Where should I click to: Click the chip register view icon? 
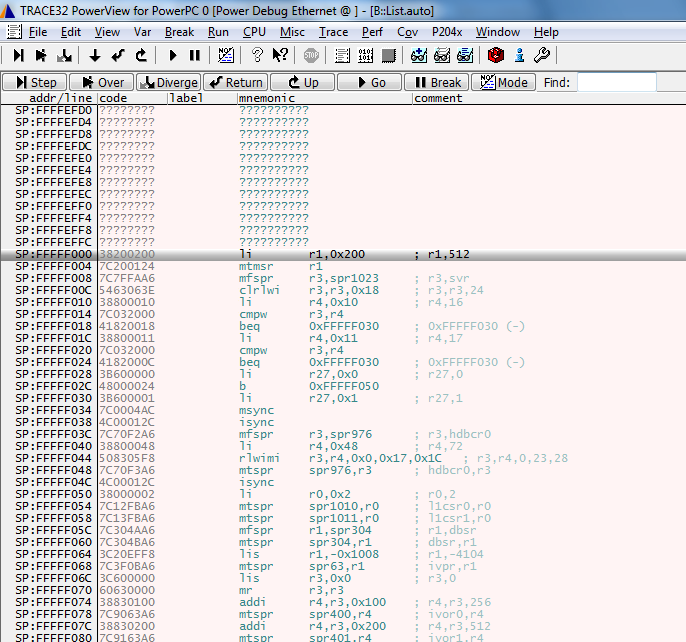pyautogui.click(x=388, y=56)
